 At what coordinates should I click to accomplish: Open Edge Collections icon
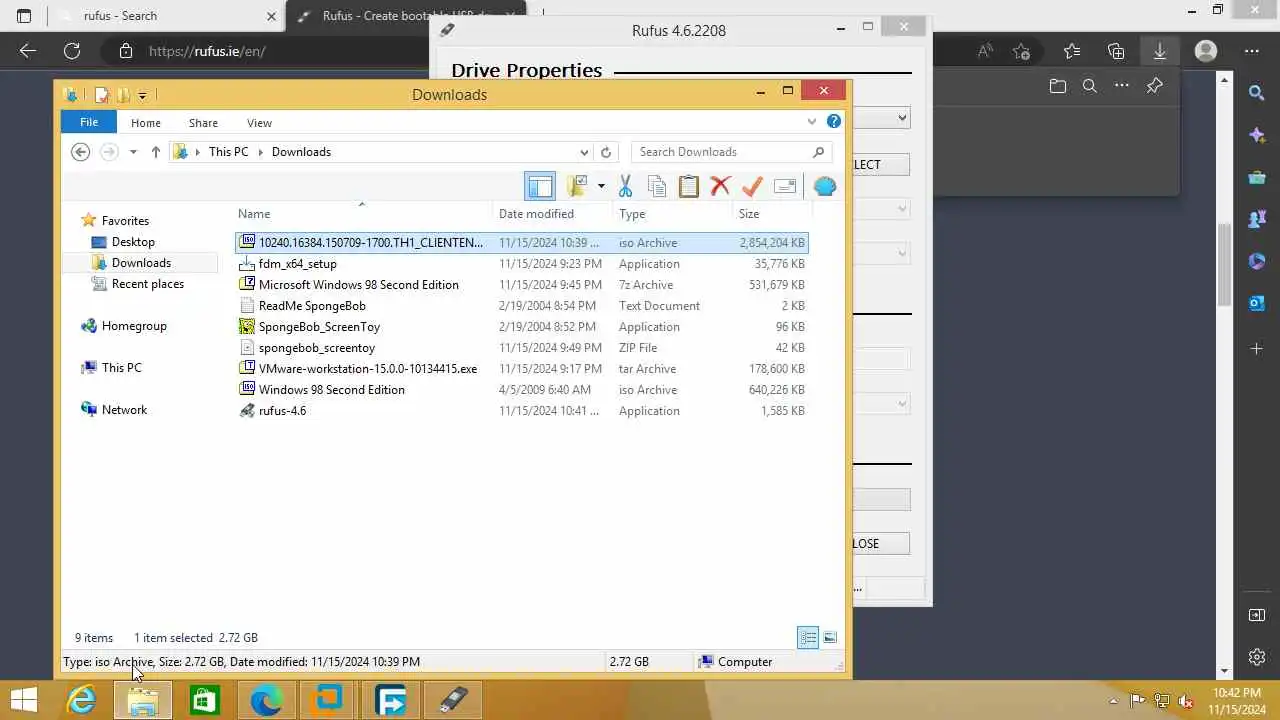(1116, 51)
